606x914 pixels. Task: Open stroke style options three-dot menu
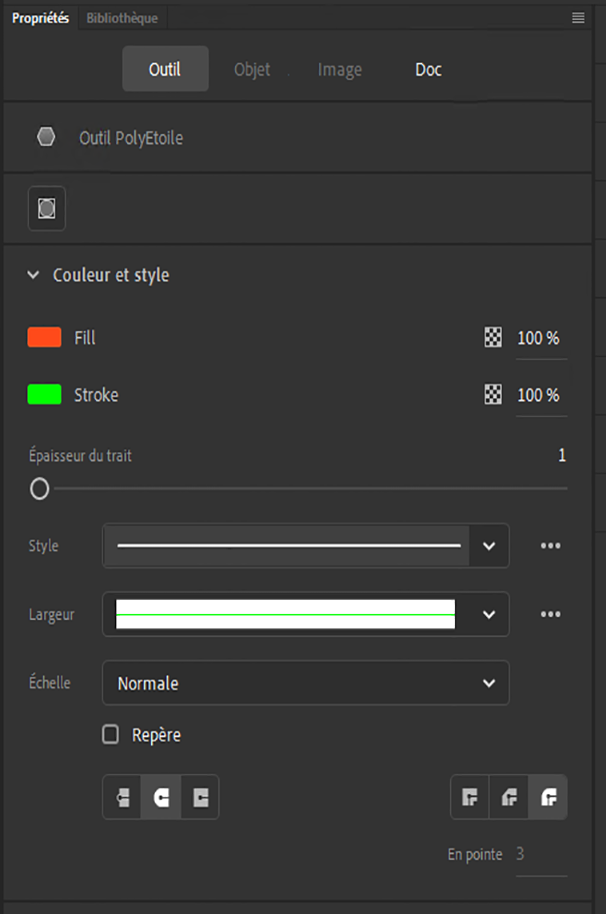[x=550, y=546]
